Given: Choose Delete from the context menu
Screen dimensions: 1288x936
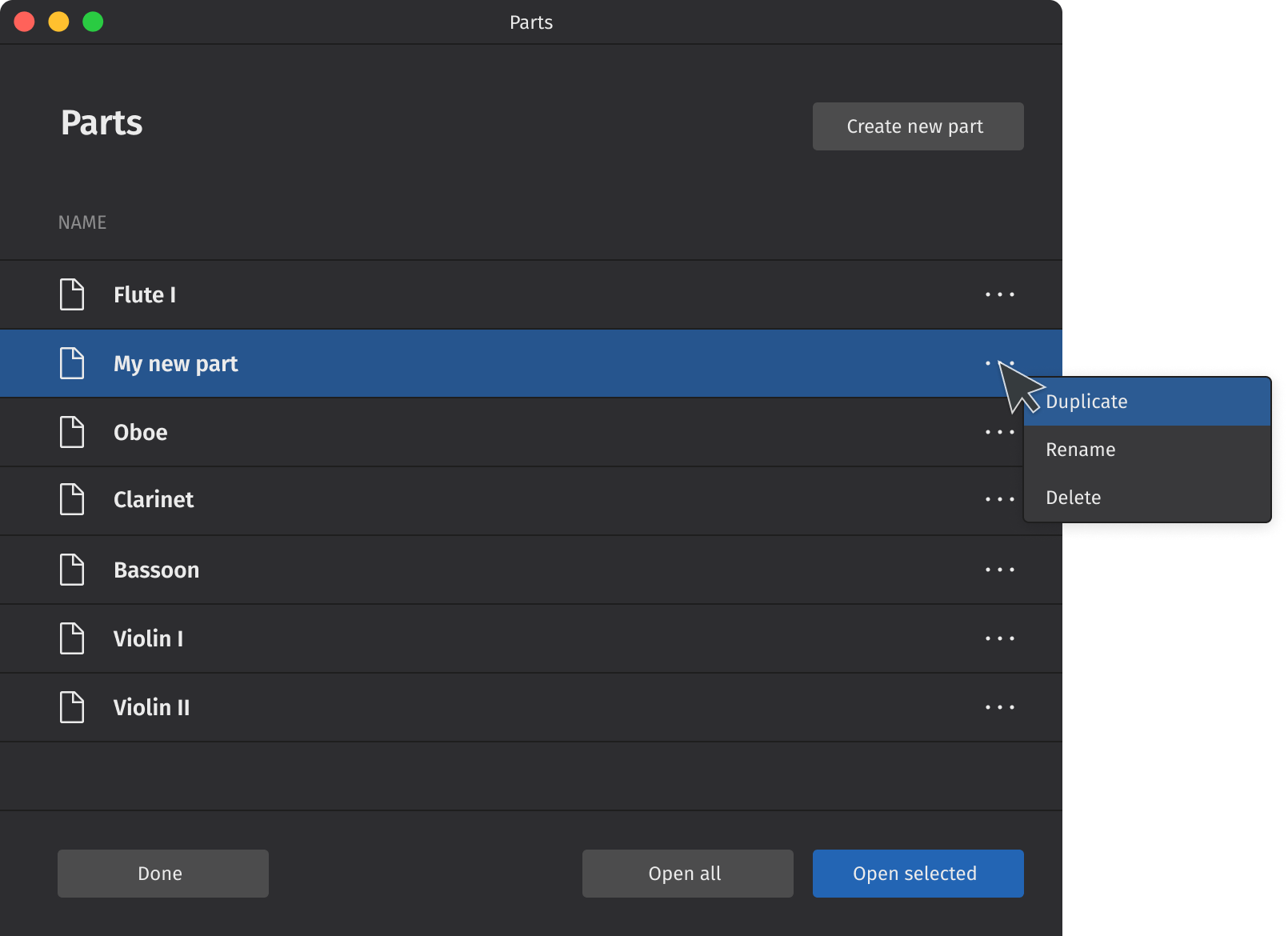Looking at the screenshot, I should [x=1074, y=498].
